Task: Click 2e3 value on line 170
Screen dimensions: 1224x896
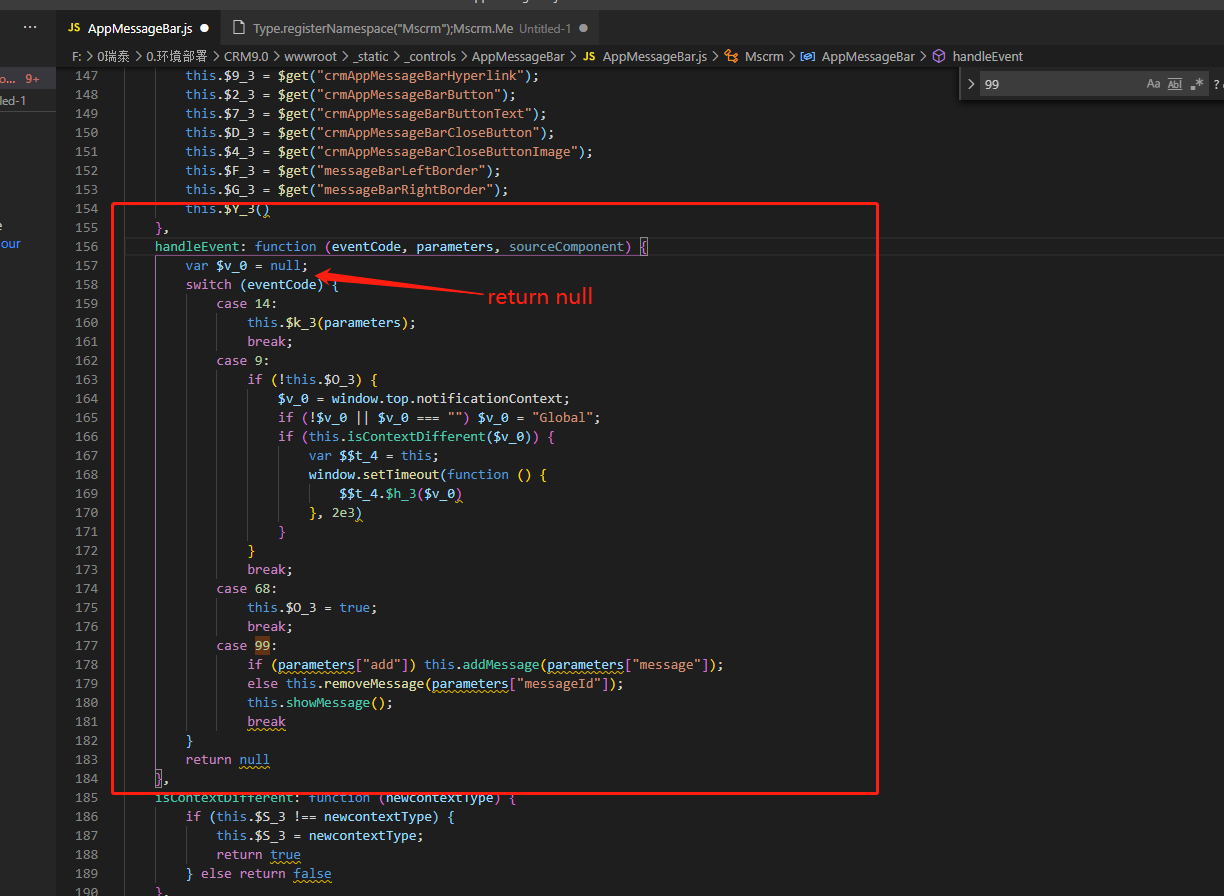Action: pos(343,512)
